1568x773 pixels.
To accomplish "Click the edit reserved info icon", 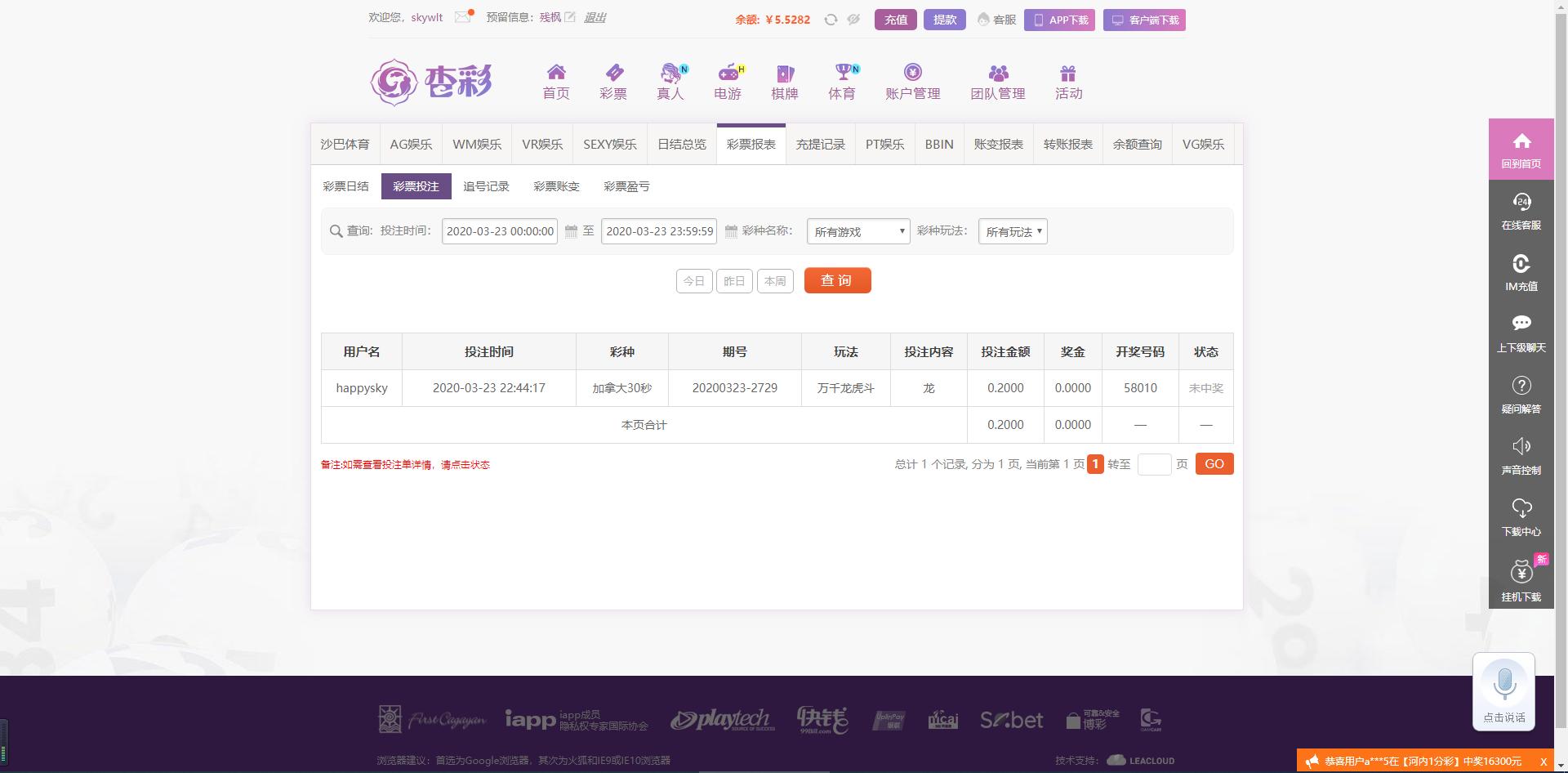I will tap(570, 17).
